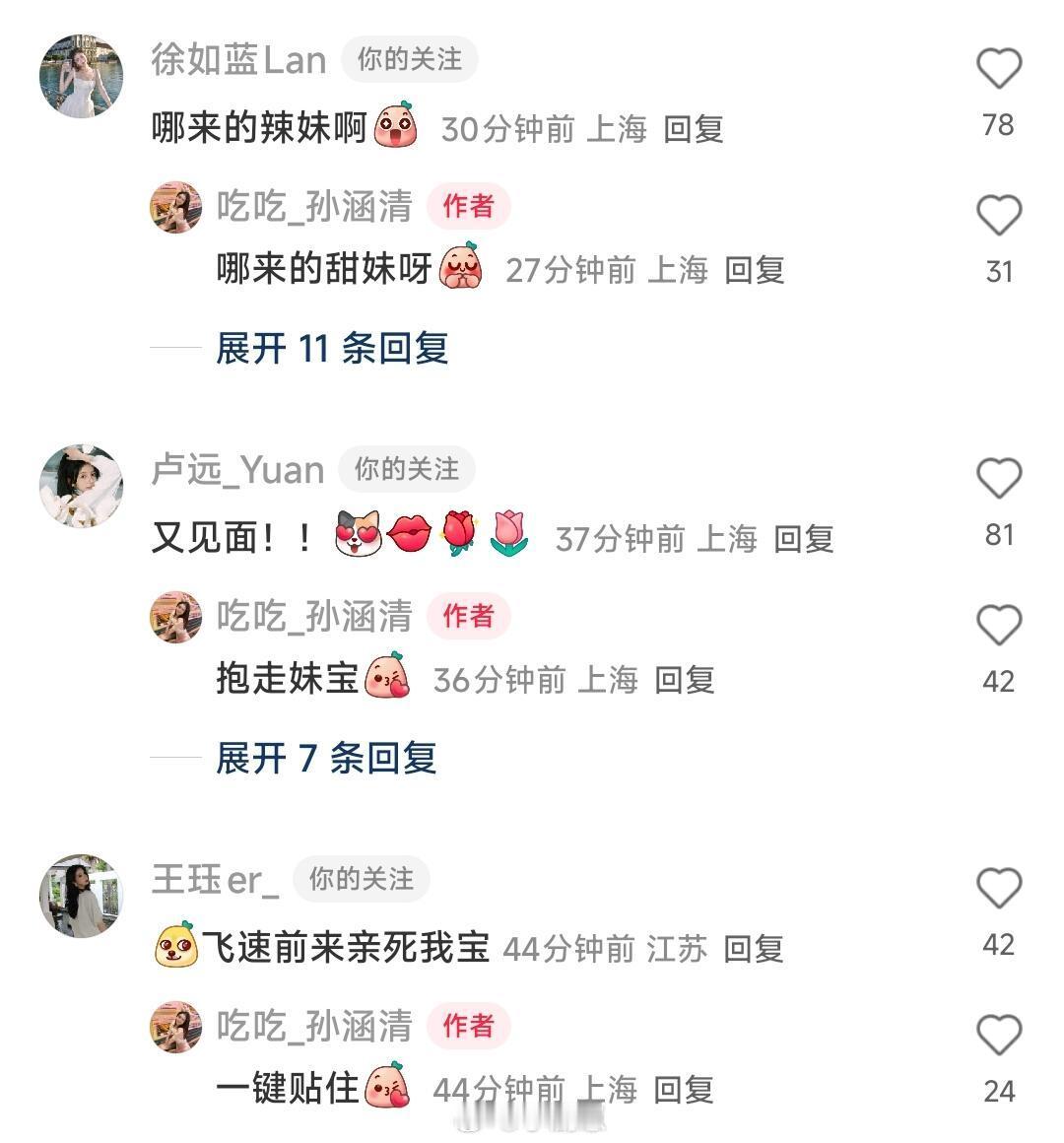Image resolution: width=1064 pixels, height=1143 pixels.
Task: Like 徐如蓝Lan's comment with 78 likes
Action: [x=998, y=68]
